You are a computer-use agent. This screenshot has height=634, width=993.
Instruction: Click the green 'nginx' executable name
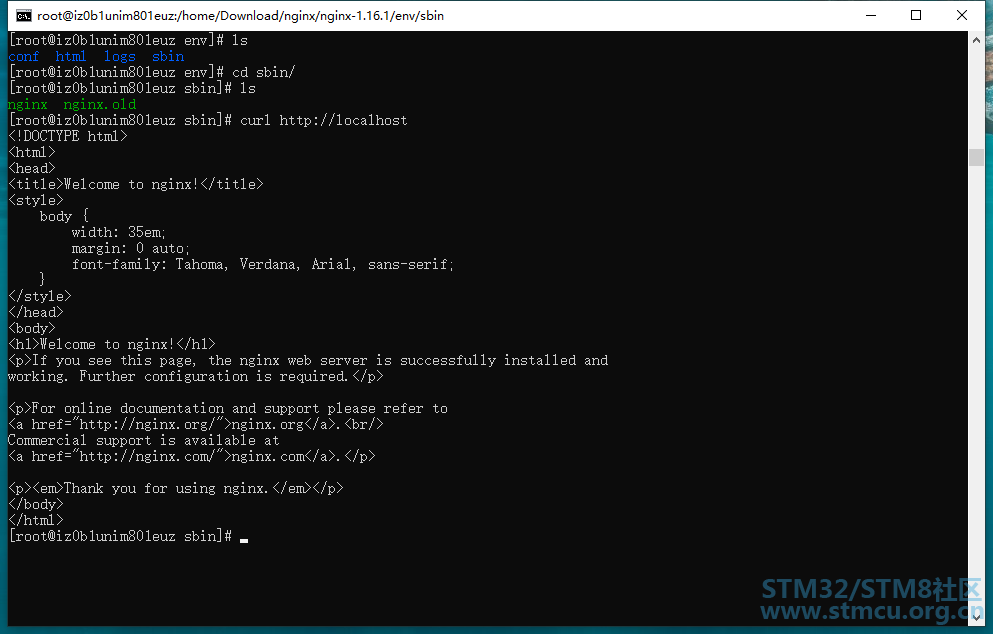tap(27, 105)
